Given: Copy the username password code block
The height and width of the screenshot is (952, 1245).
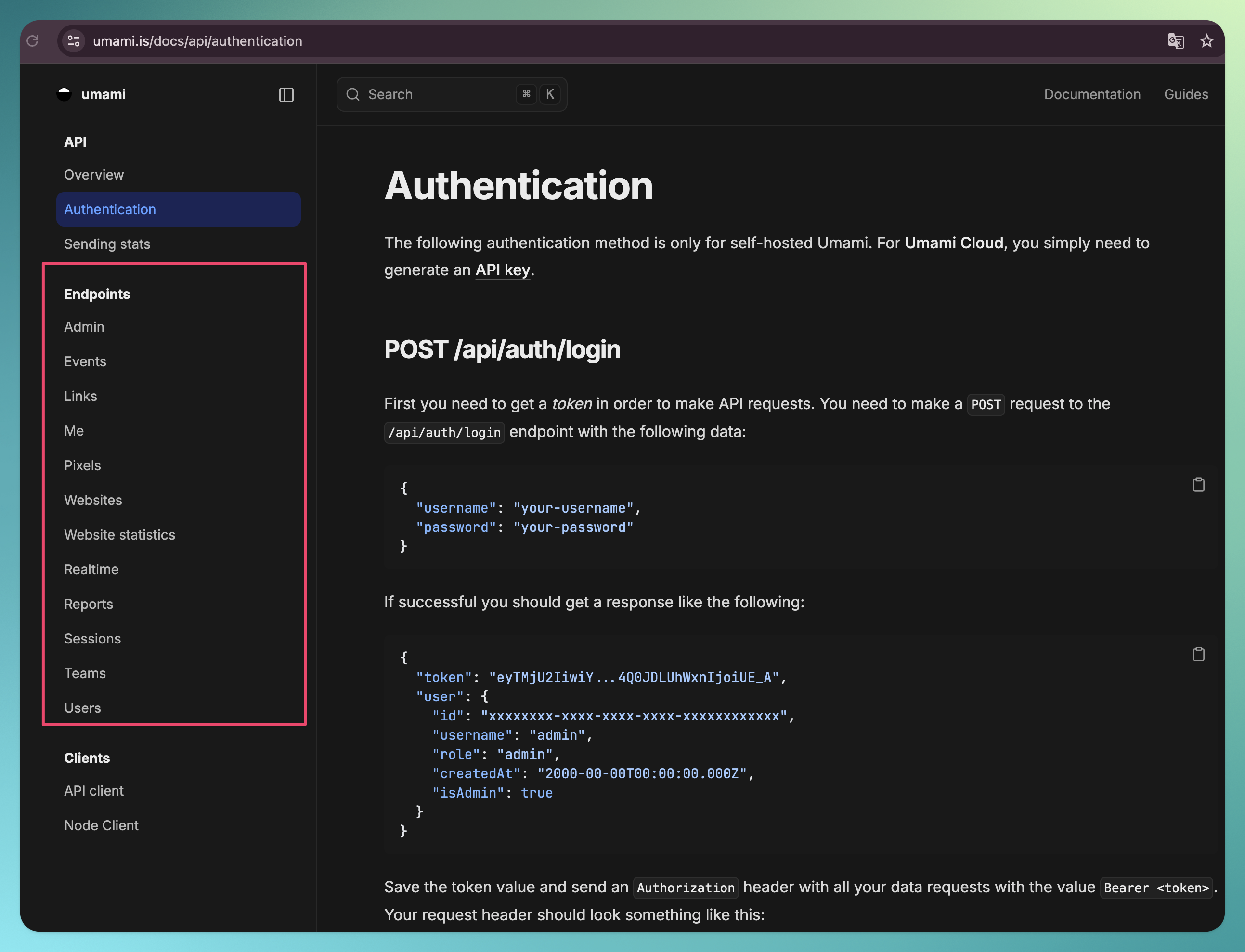Looking at the screenshot, I should (1198, 485).
